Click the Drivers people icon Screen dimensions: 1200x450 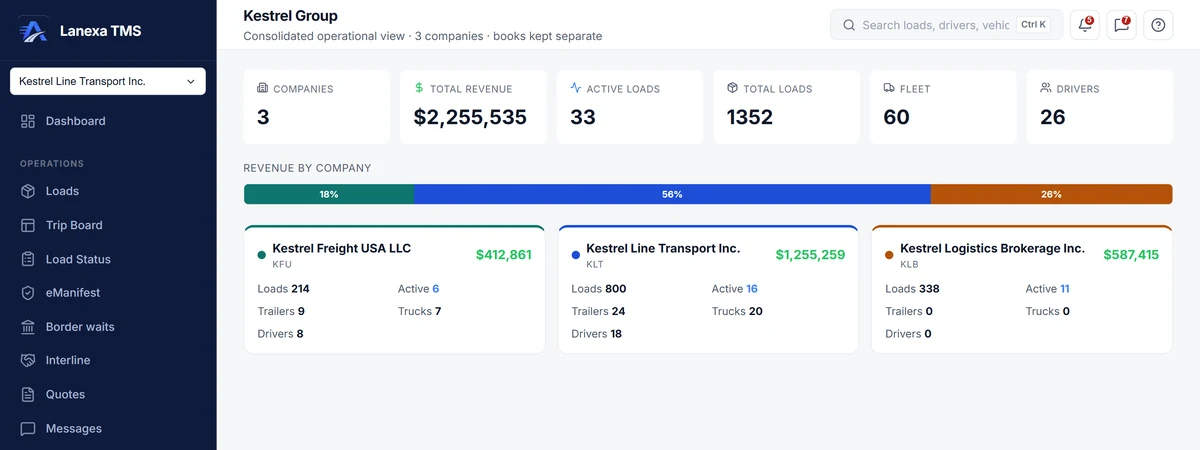coord(1046,88)
